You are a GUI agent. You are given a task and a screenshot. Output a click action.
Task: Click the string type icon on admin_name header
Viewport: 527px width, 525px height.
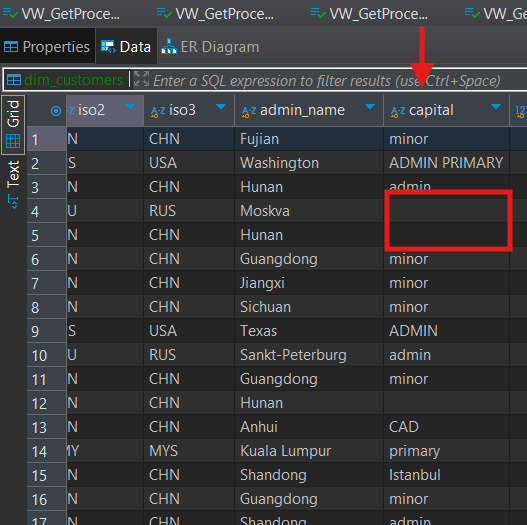point(249,112)
